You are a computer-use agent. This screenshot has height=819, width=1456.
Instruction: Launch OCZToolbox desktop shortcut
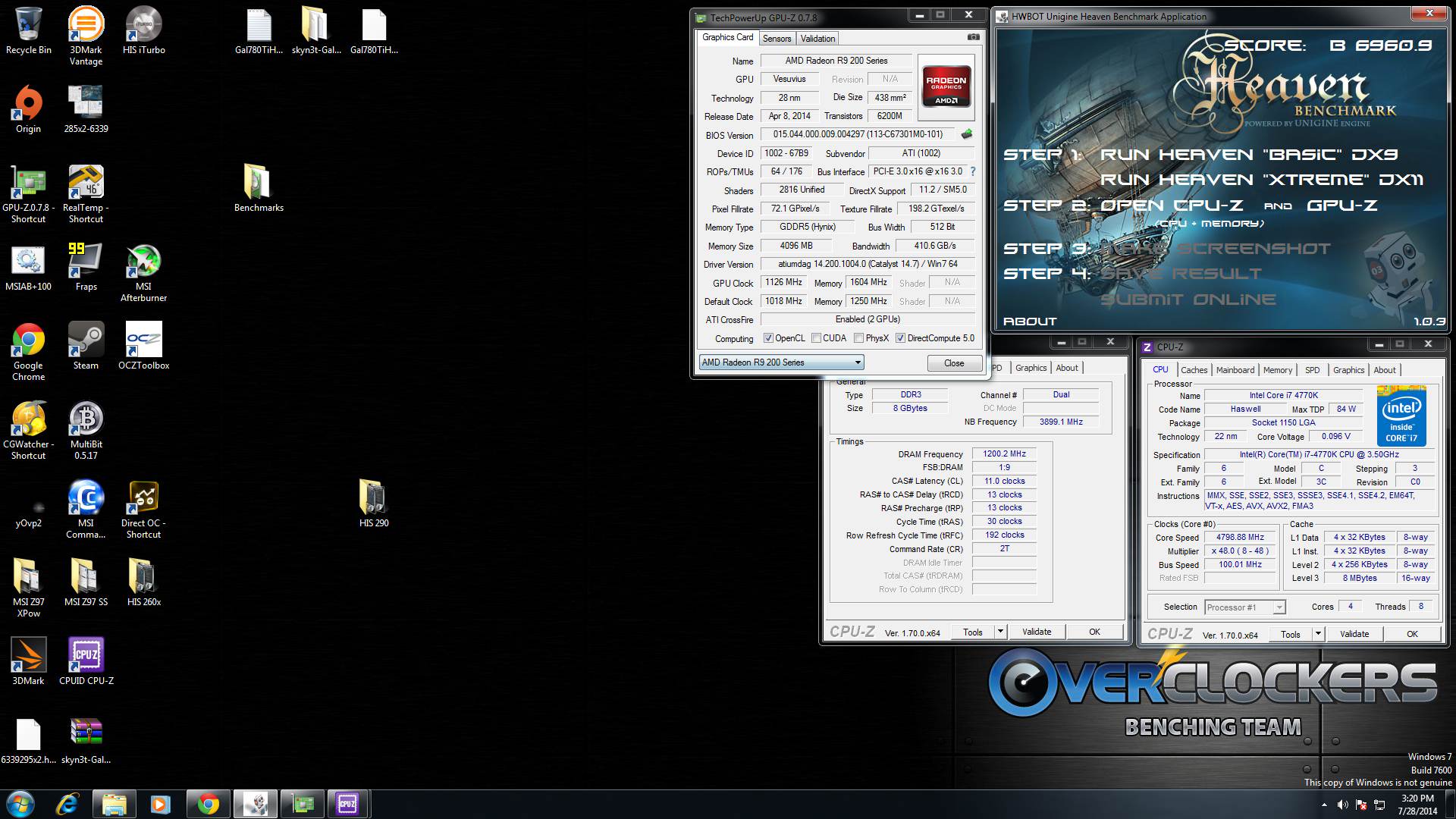click(143, 346)
